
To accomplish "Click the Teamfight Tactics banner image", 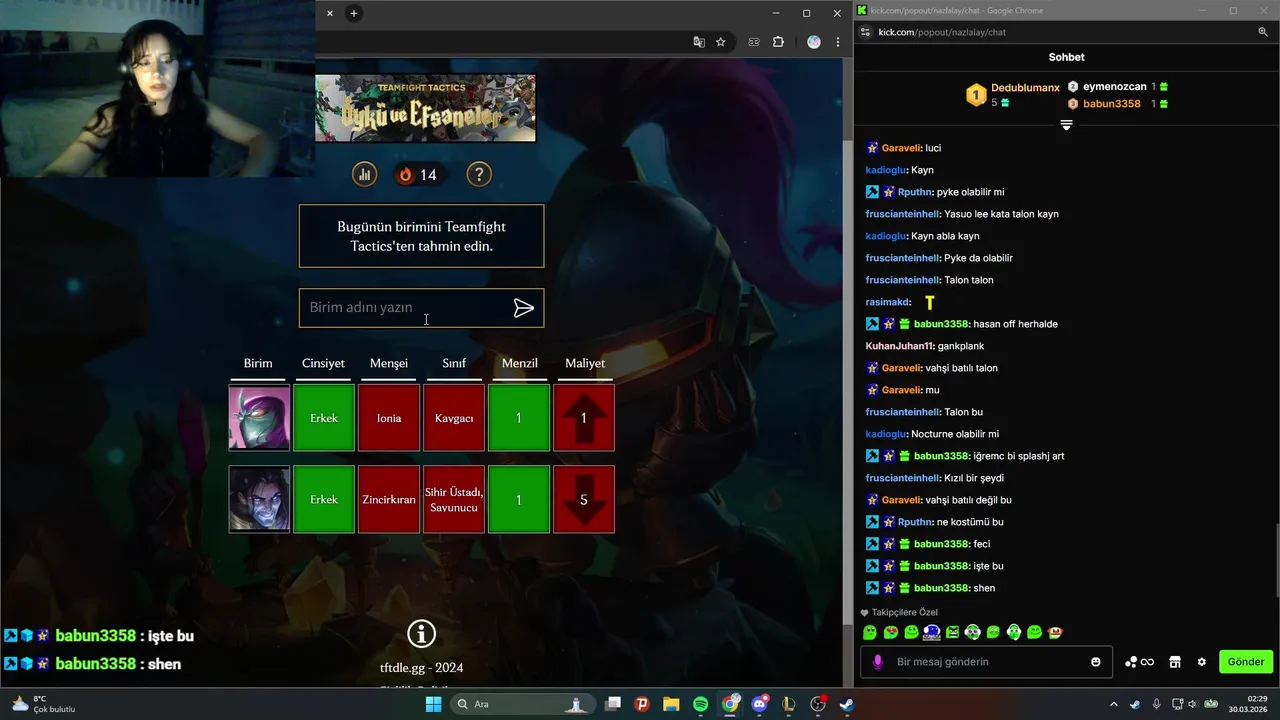I will click(x=425, y=108).
